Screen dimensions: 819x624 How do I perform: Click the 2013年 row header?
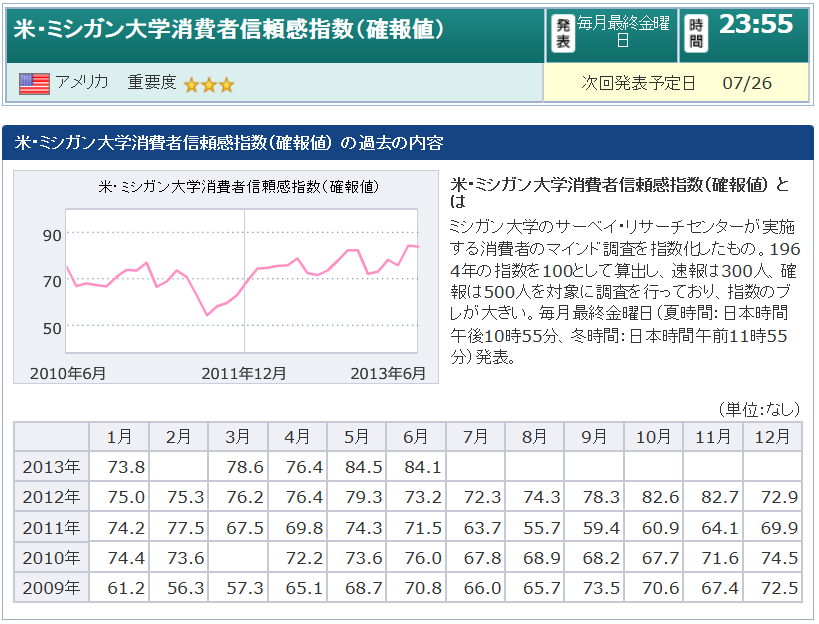click(51, 467)
